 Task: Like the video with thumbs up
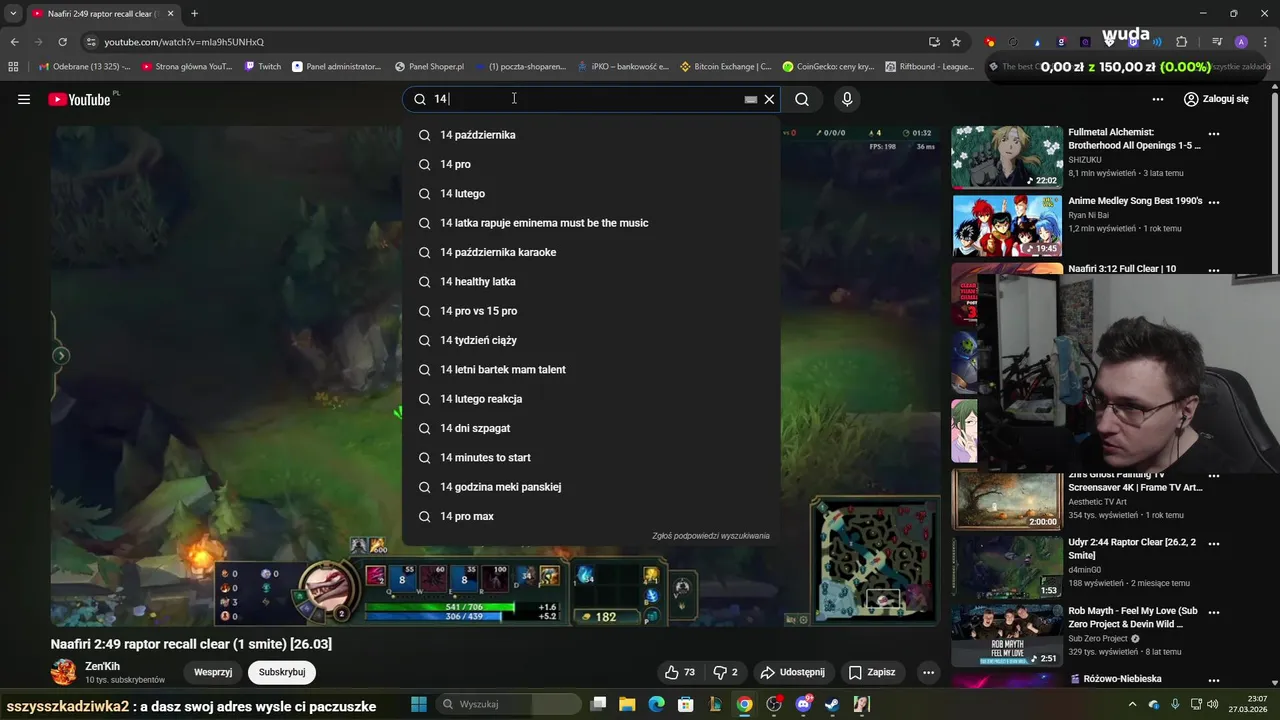(x=680, y=672)
